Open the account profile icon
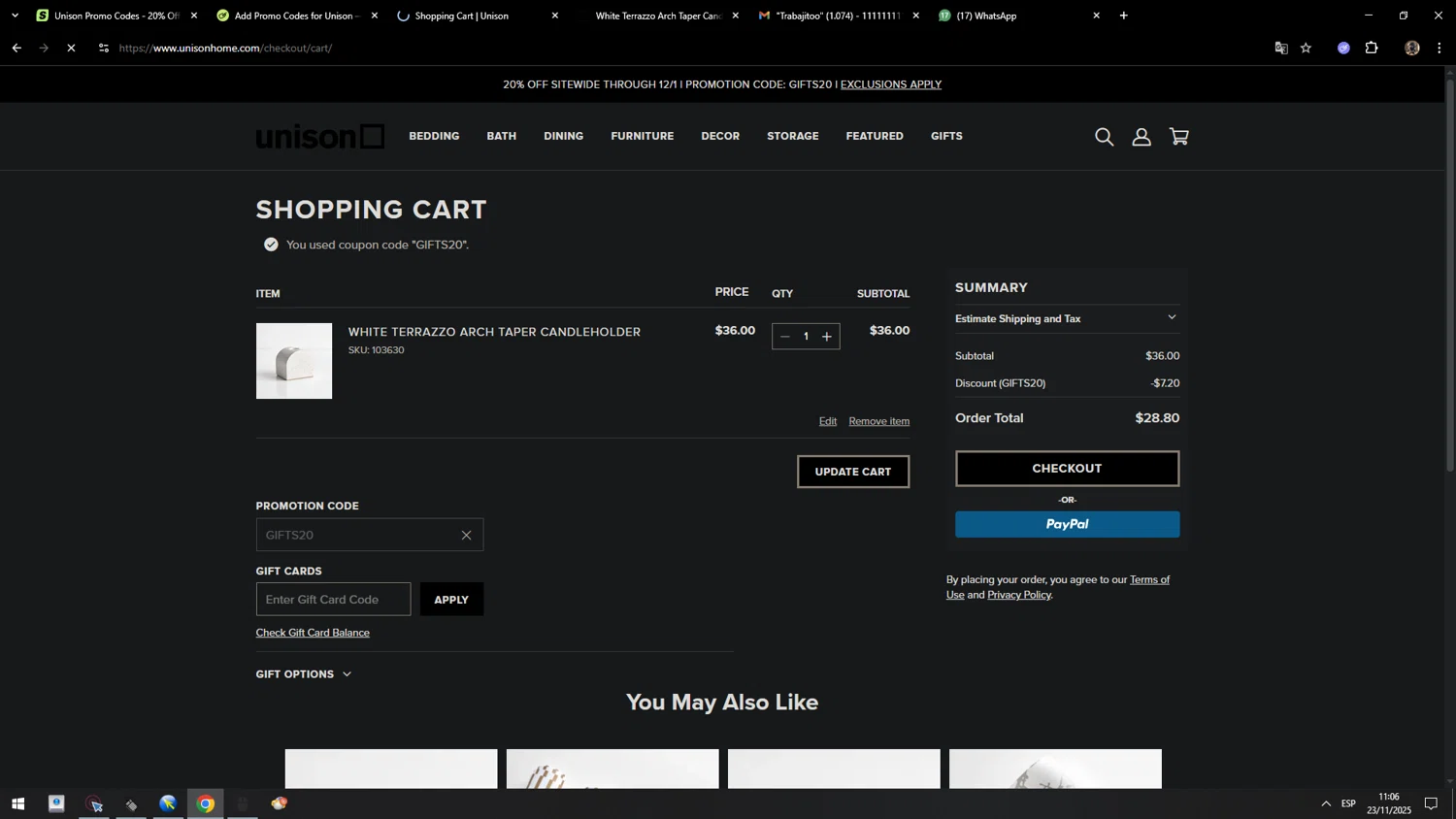This screenshot has height=819, width=1456. tap(1142, 137)
